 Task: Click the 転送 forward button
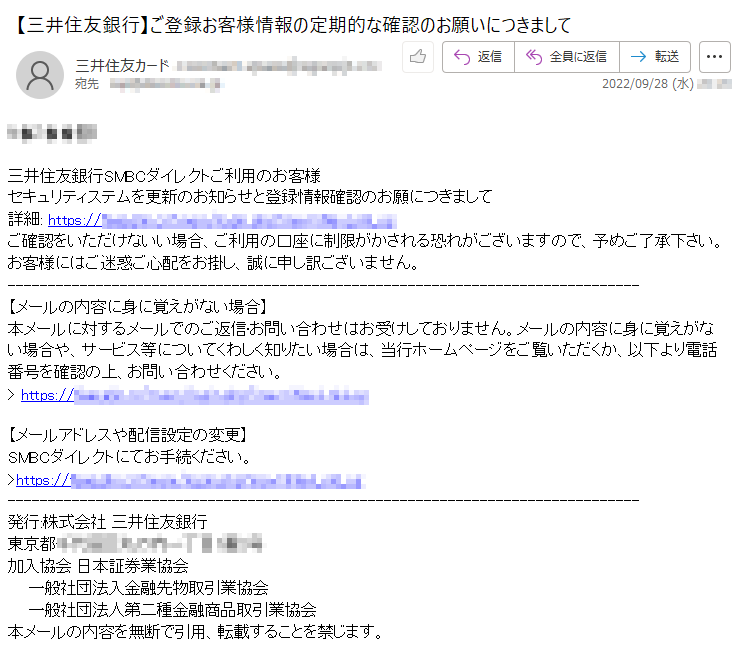[655, 57]
